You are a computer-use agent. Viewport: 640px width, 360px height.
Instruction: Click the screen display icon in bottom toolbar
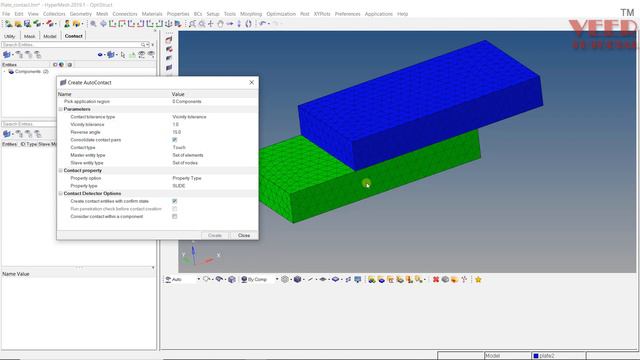point(358,279)
